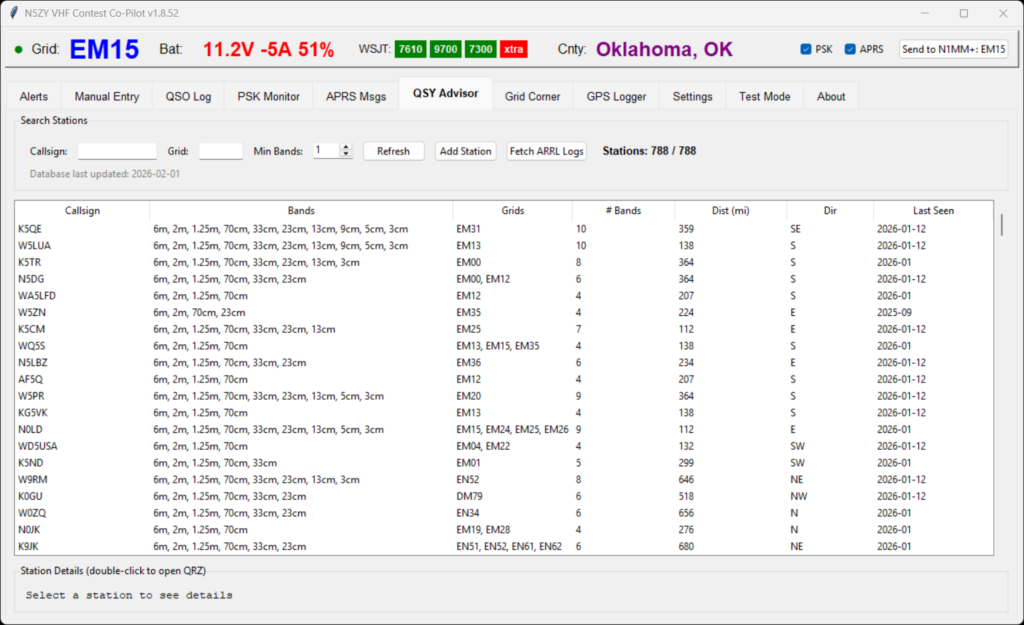
Task: Sort stations by # Bands column header
Action: pos(623,211)
